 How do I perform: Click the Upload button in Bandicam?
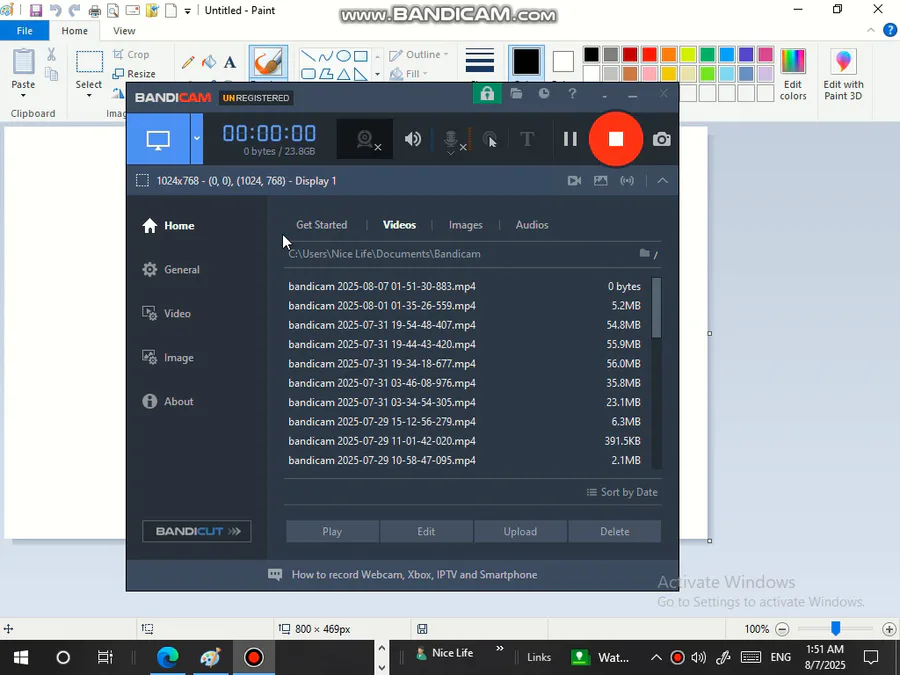coord(520,532)
